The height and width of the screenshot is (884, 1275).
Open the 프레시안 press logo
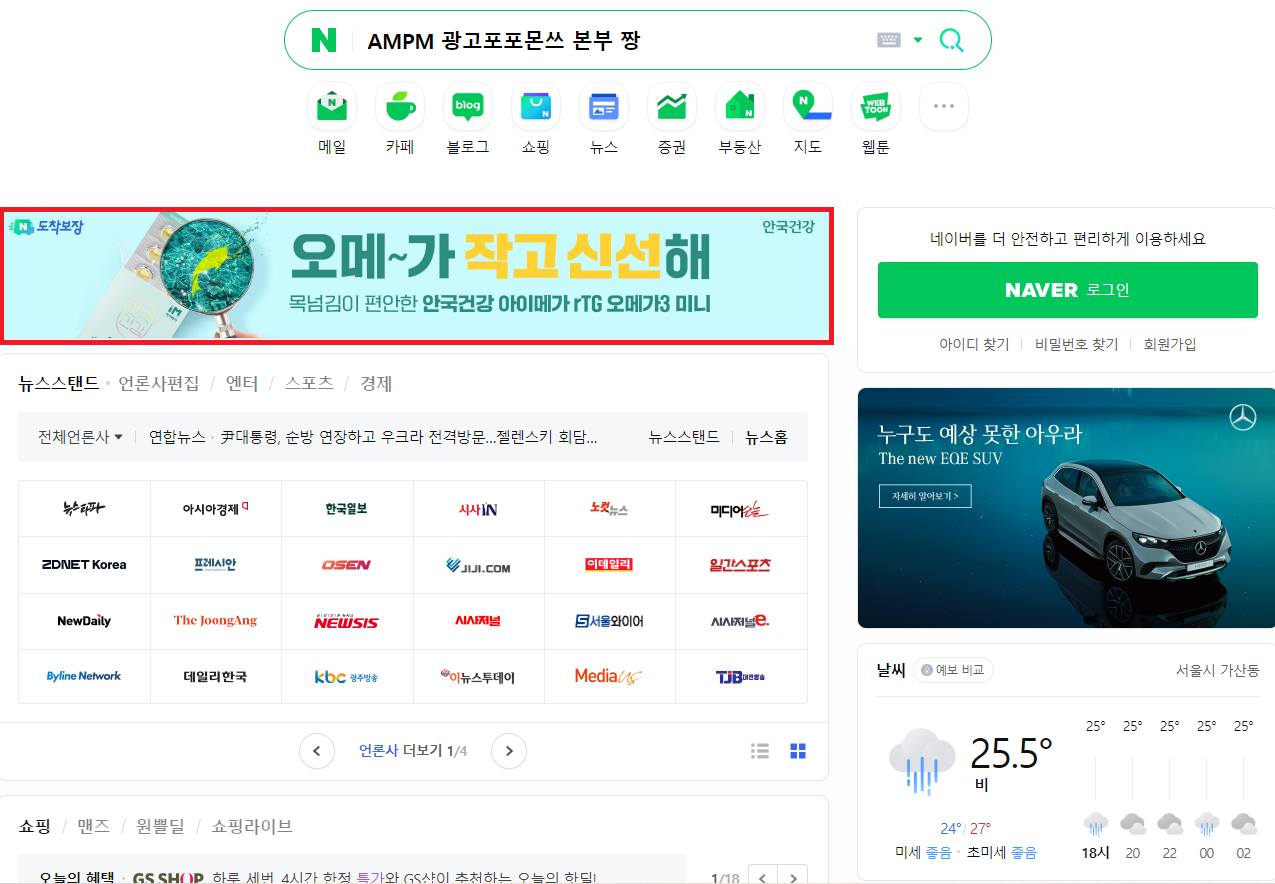(216, 565)
